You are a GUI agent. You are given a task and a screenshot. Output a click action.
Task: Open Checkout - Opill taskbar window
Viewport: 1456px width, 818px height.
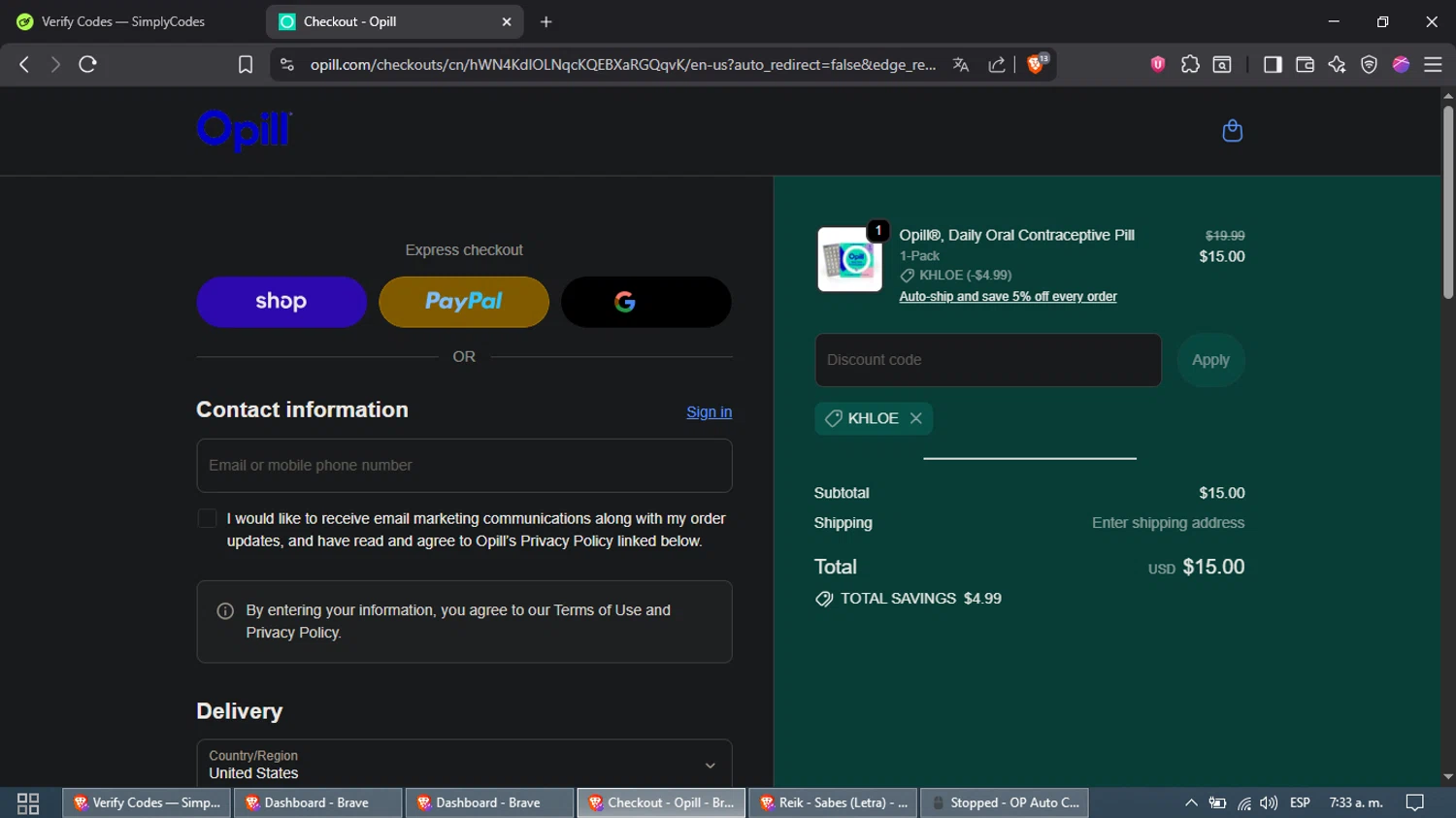click(x=662, y=803)
